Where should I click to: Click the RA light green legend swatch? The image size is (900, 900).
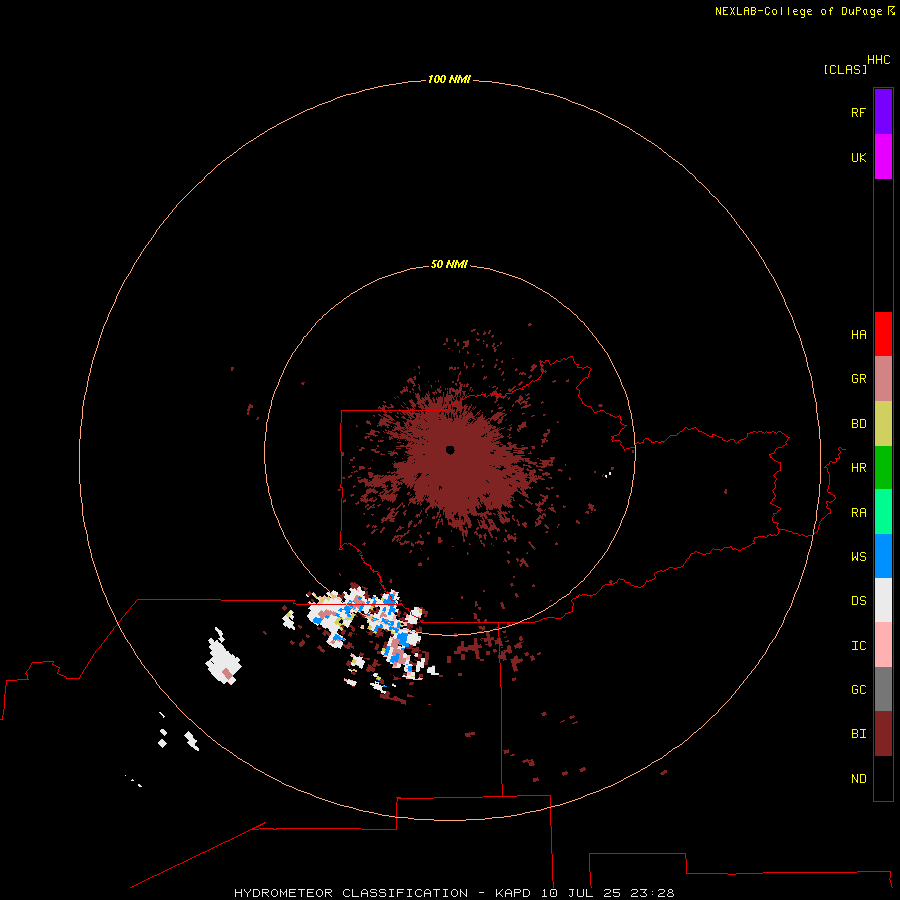click(x=883, y=512)
